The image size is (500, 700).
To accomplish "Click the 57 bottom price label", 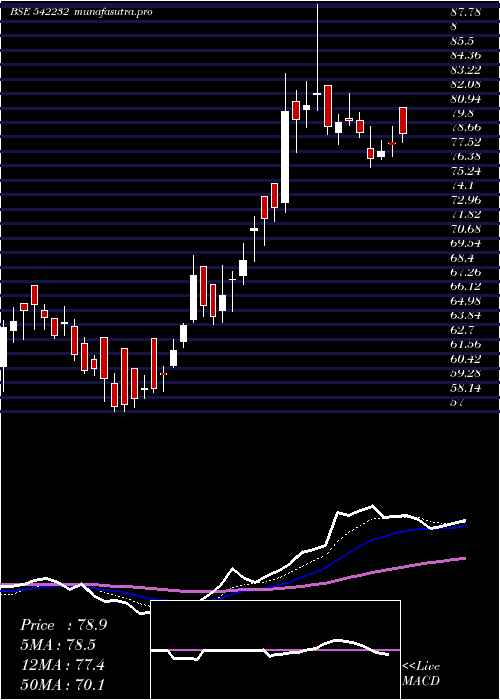I will coord(458,403).
